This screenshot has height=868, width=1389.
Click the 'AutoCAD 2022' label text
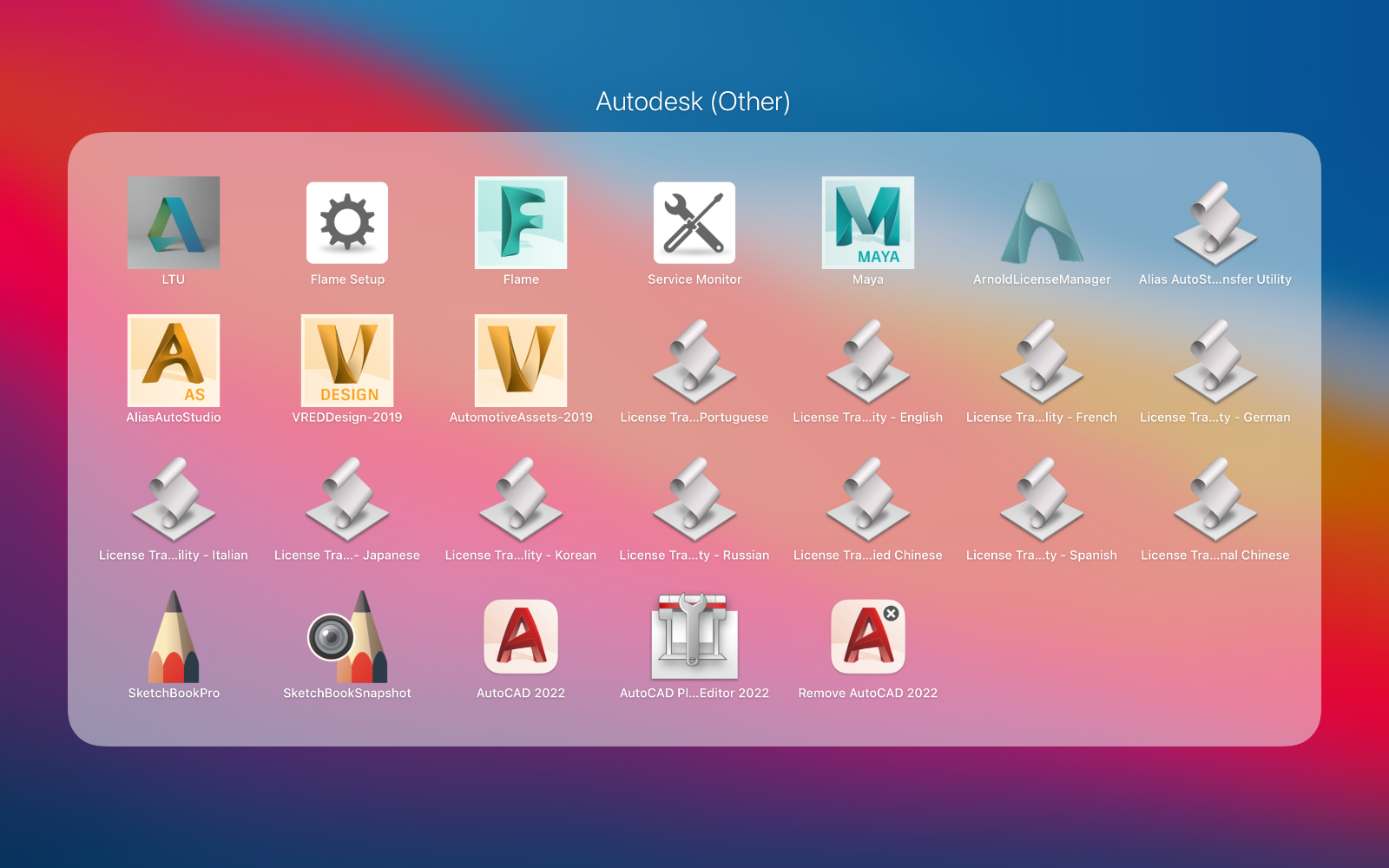521,694
